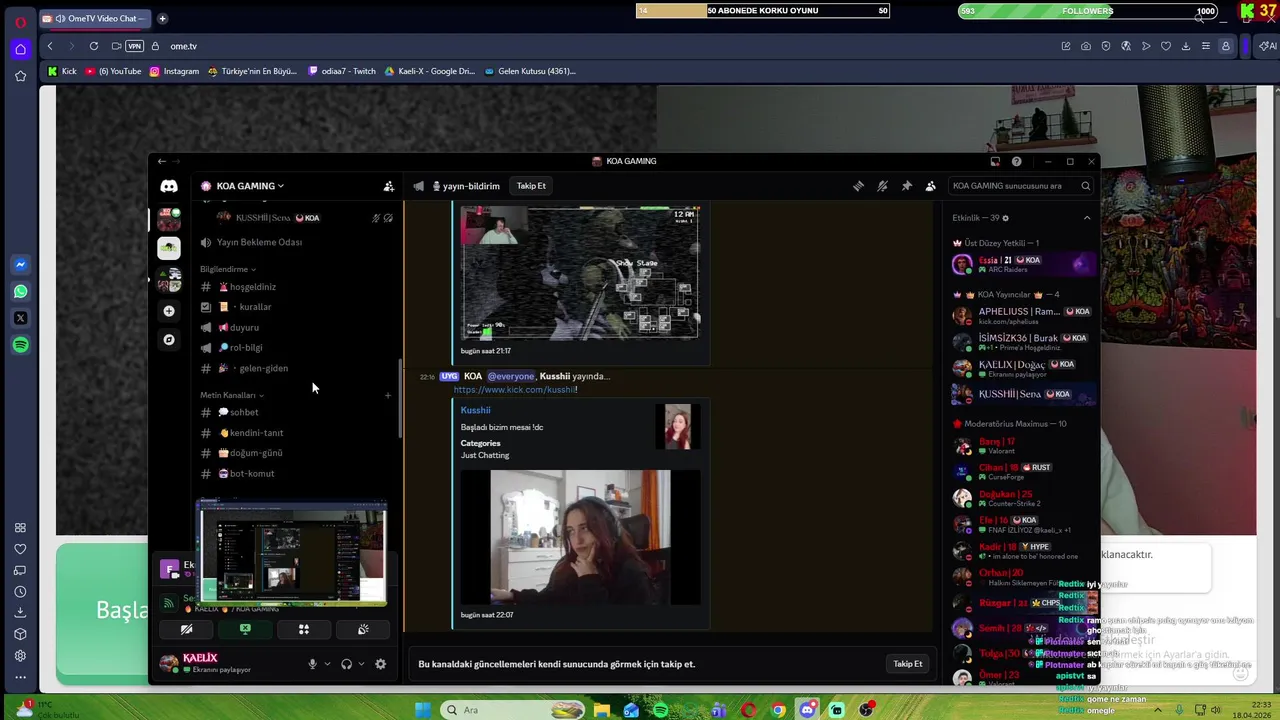Click the voice connection signal icon
The height and width of the screenshot is (720, 1280).
pos(168,603)
